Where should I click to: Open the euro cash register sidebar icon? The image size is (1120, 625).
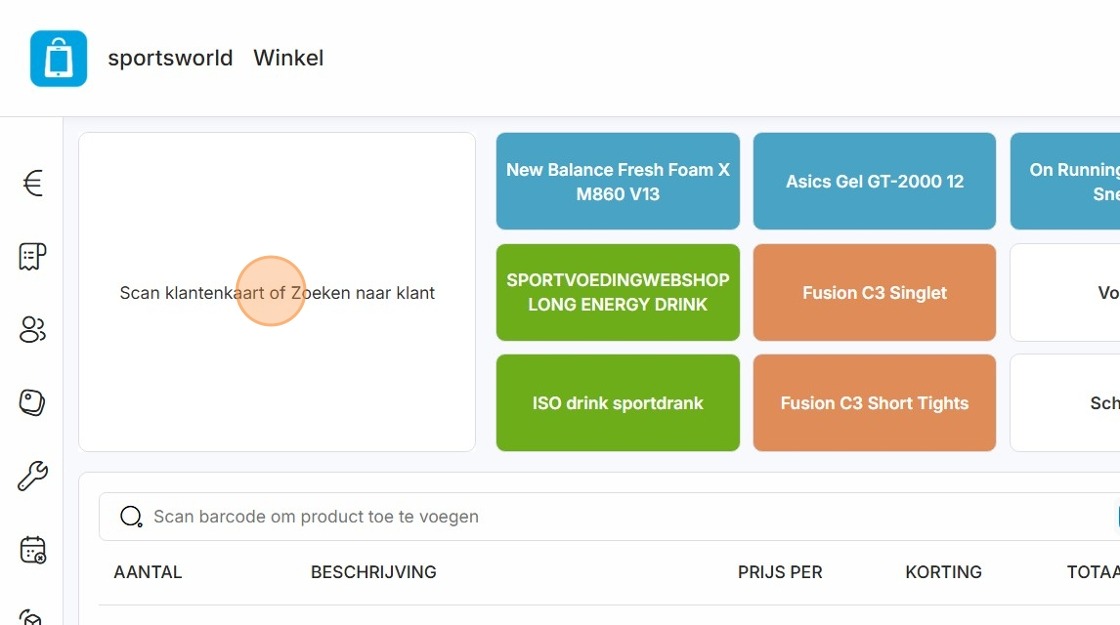click(x=32, y=183)
